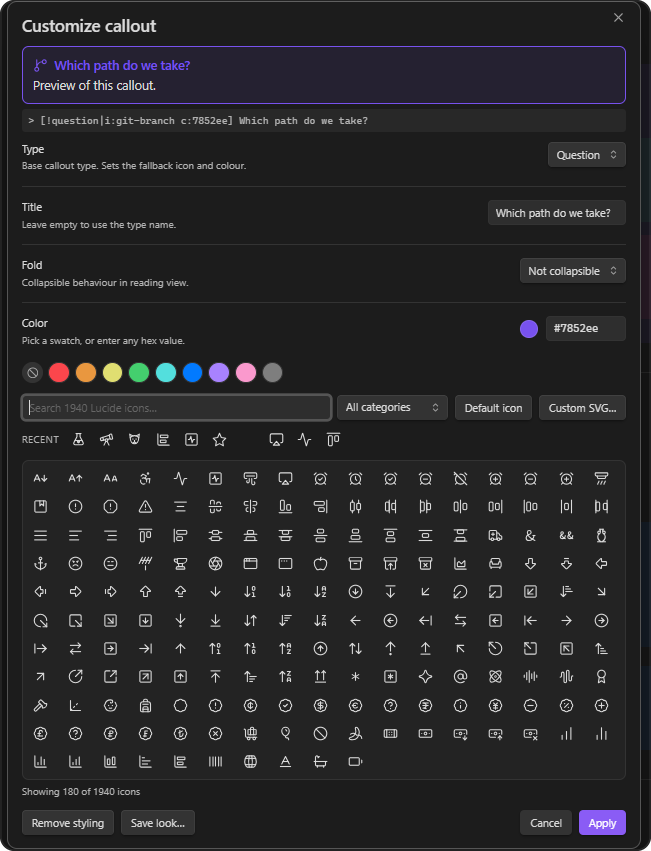The width and height of the screenshot is (651, 851).
Task: Select the armchair icon
Action: (x=495, y=564)
